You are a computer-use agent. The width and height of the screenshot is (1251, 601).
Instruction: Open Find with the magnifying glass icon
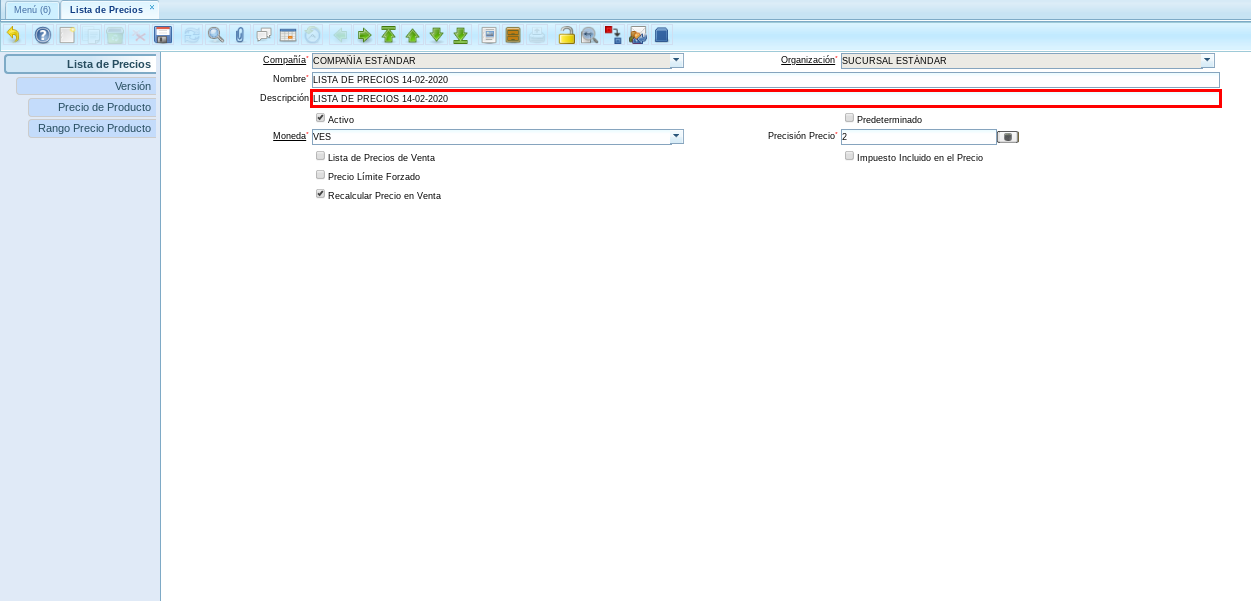(215, 35)
